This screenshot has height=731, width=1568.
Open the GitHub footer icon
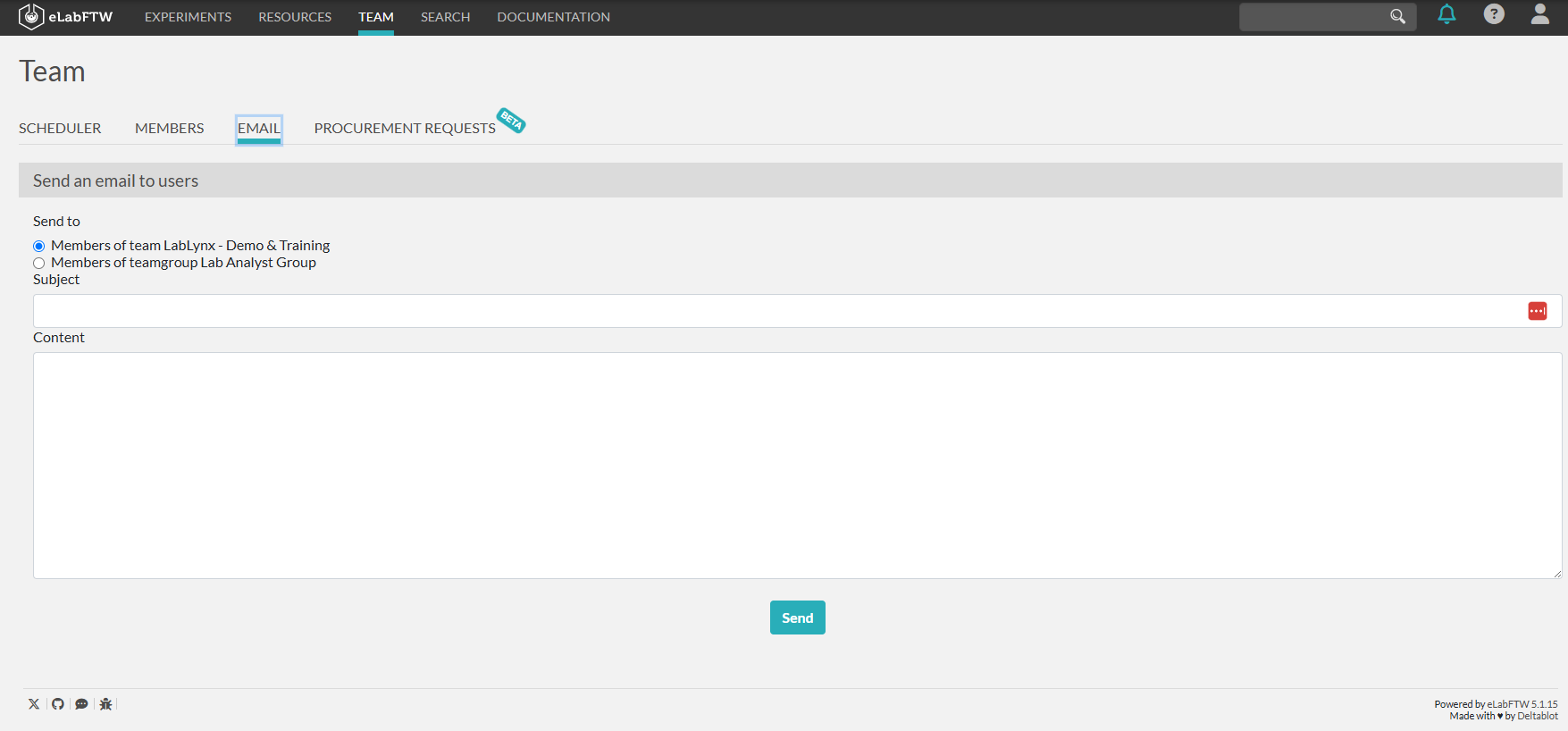pyautogui.click(x=58, y=704)
